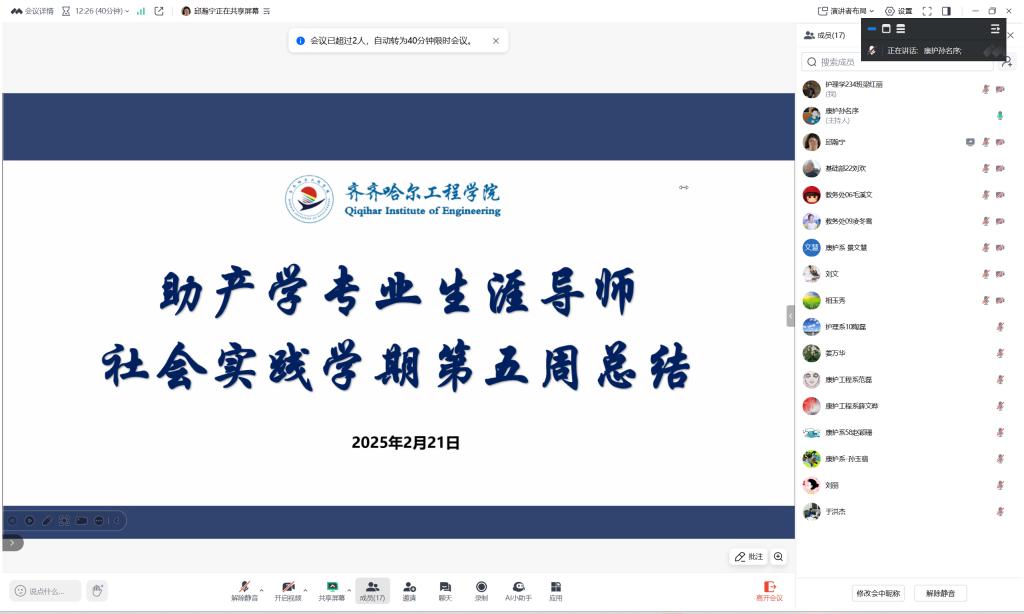Toggle camera with 开启视频

click(288, 590)
